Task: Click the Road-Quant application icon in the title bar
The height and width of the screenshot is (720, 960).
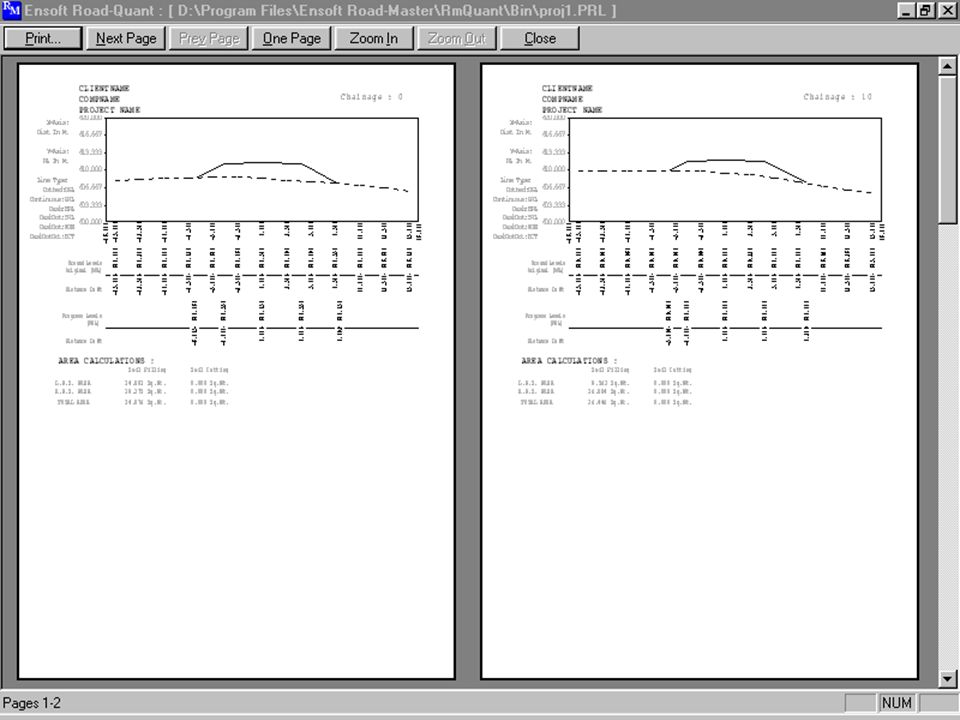Action: tap(11, 10)
